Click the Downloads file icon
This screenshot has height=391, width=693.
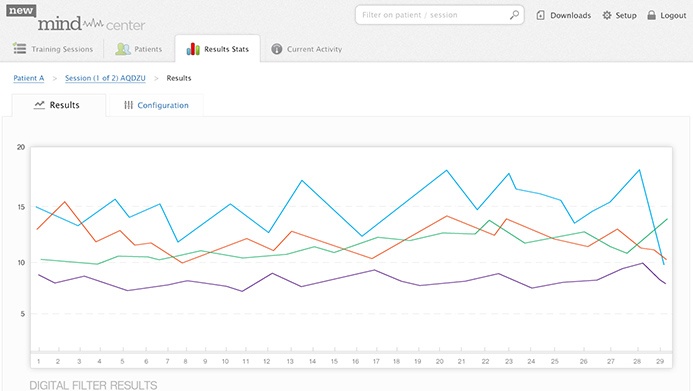[540, 15]
